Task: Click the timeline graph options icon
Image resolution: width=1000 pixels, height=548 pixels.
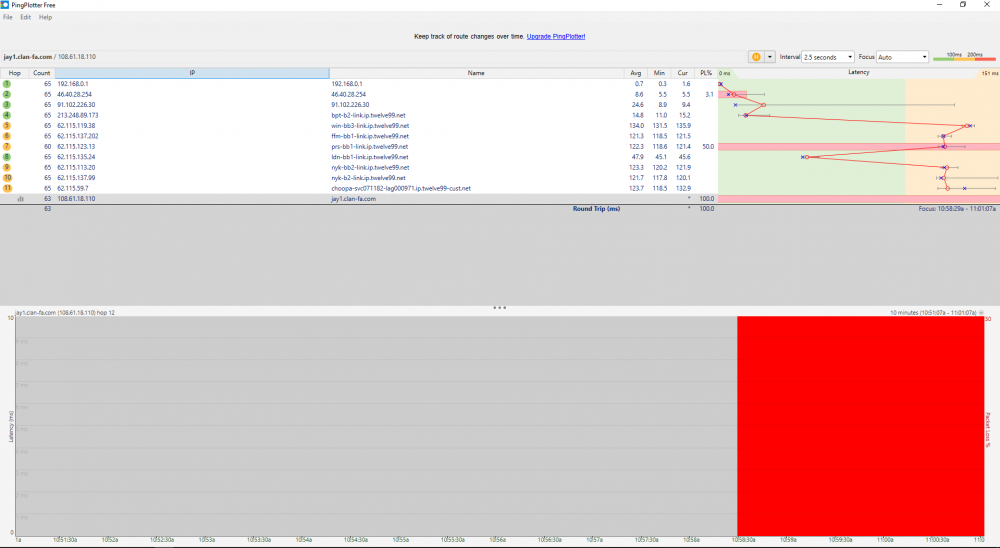Action: point(982,313)
